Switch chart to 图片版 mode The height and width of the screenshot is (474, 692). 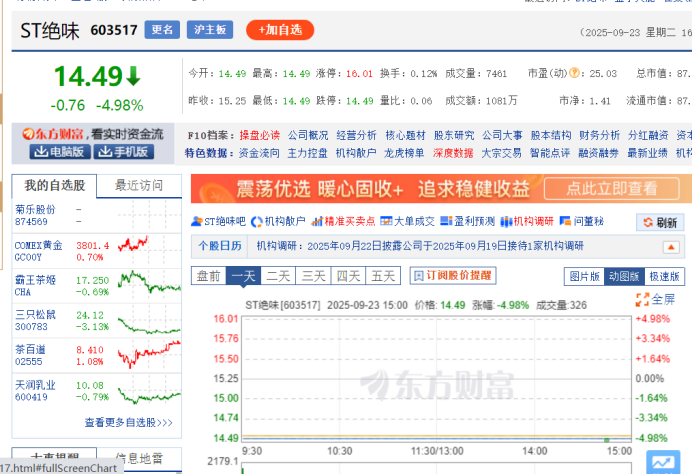584,277
